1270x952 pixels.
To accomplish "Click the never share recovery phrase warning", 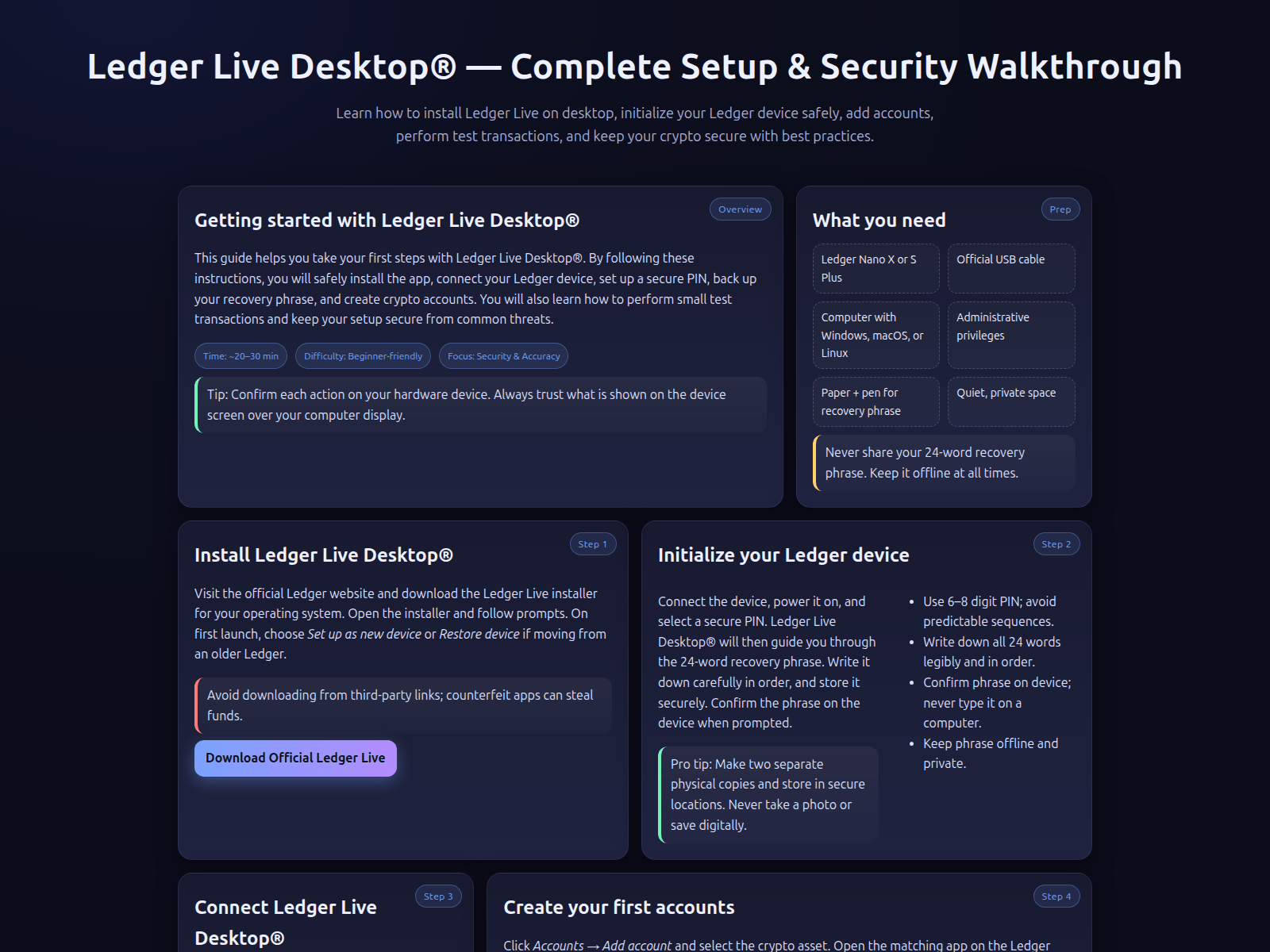I will click(944, 463).
